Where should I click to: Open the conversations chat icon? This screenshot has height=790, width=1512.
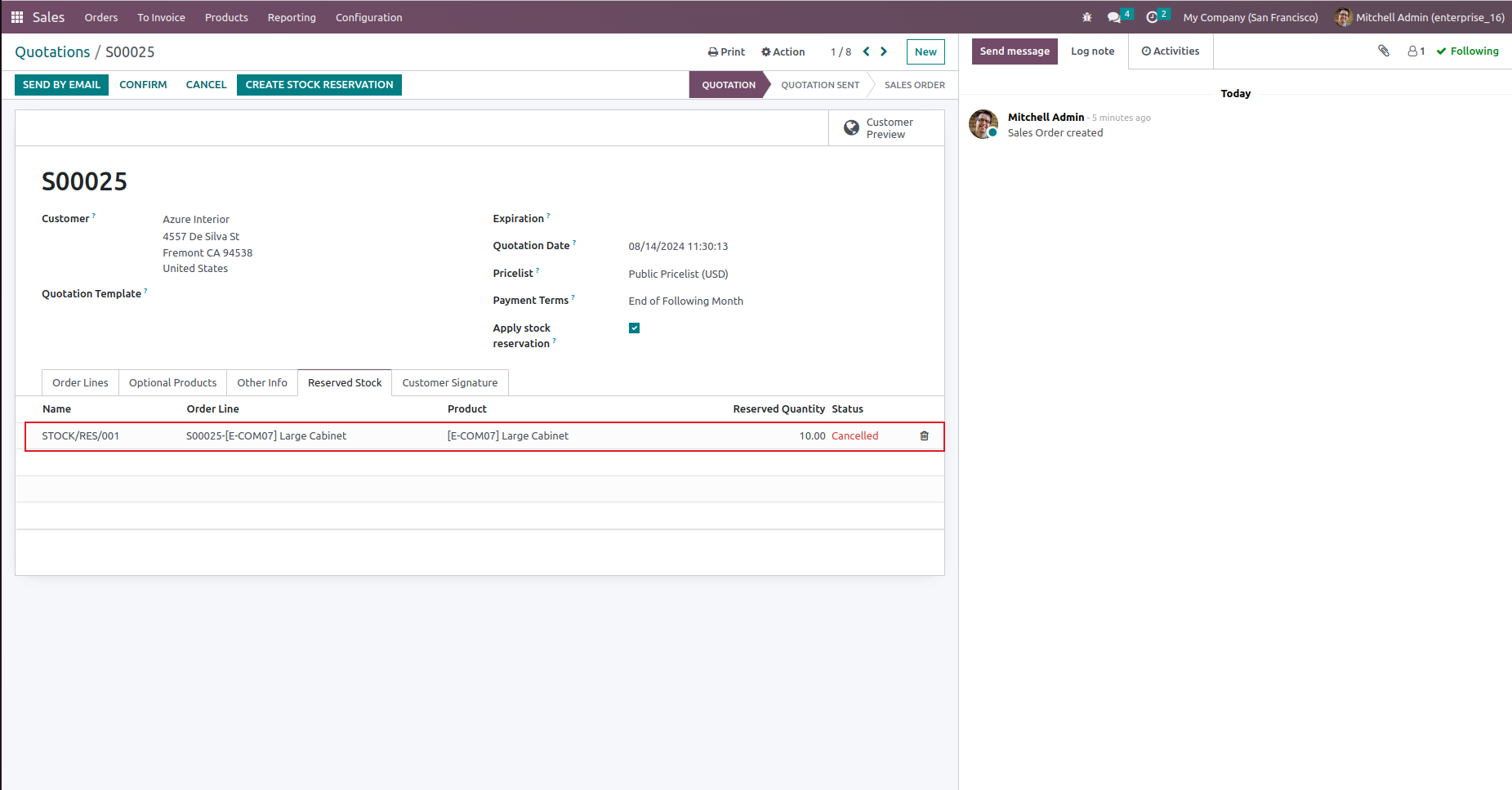tap(1114, 17)
